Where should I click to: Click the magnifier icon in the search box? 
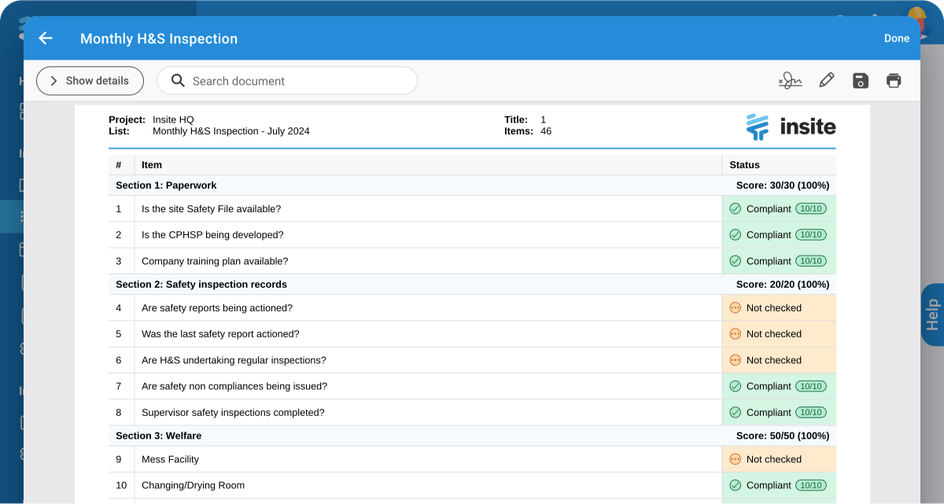[178, 81]
